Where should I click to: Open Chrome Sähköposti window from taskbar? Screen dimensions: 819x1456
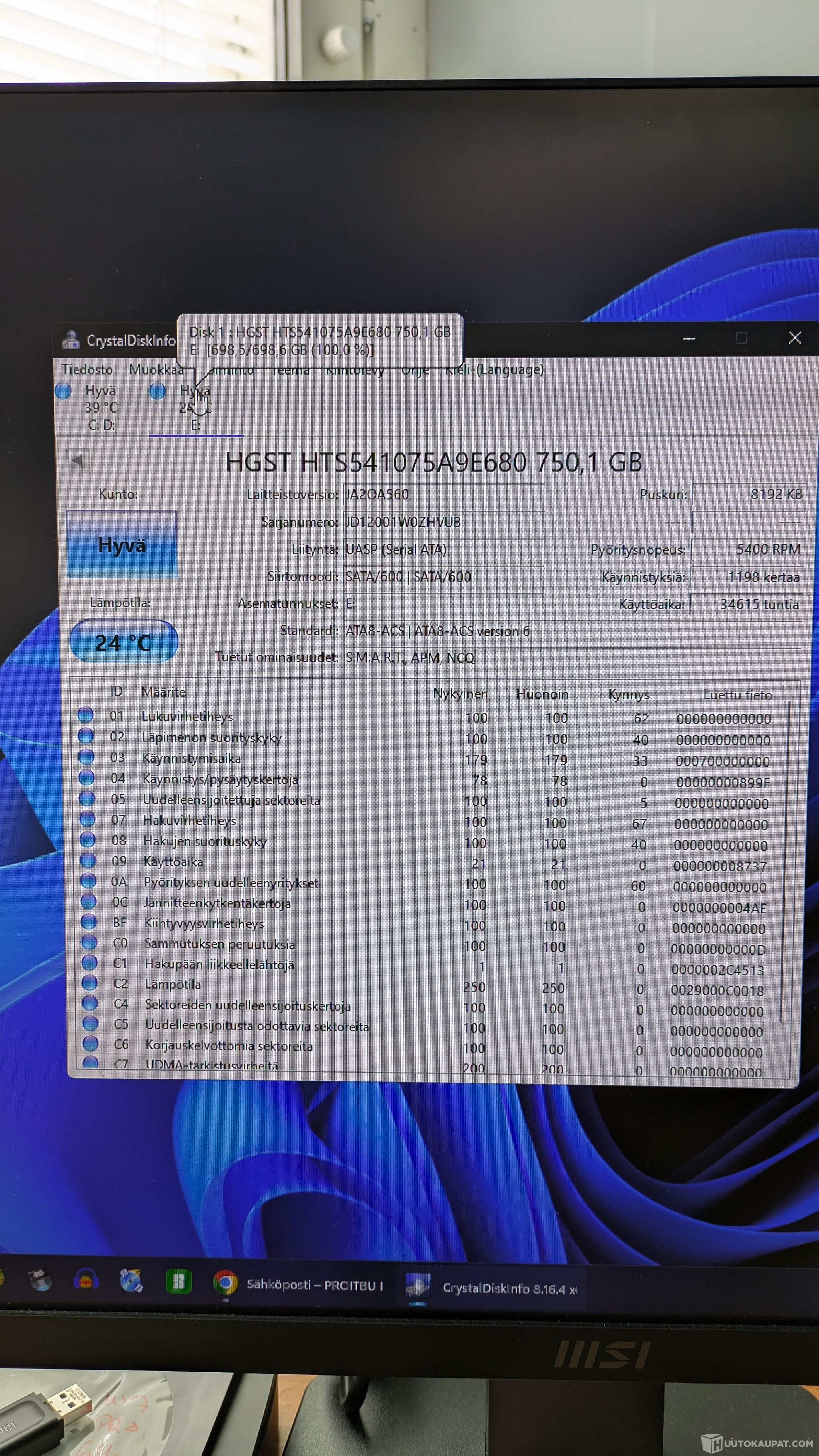(x=298, y=1284)
